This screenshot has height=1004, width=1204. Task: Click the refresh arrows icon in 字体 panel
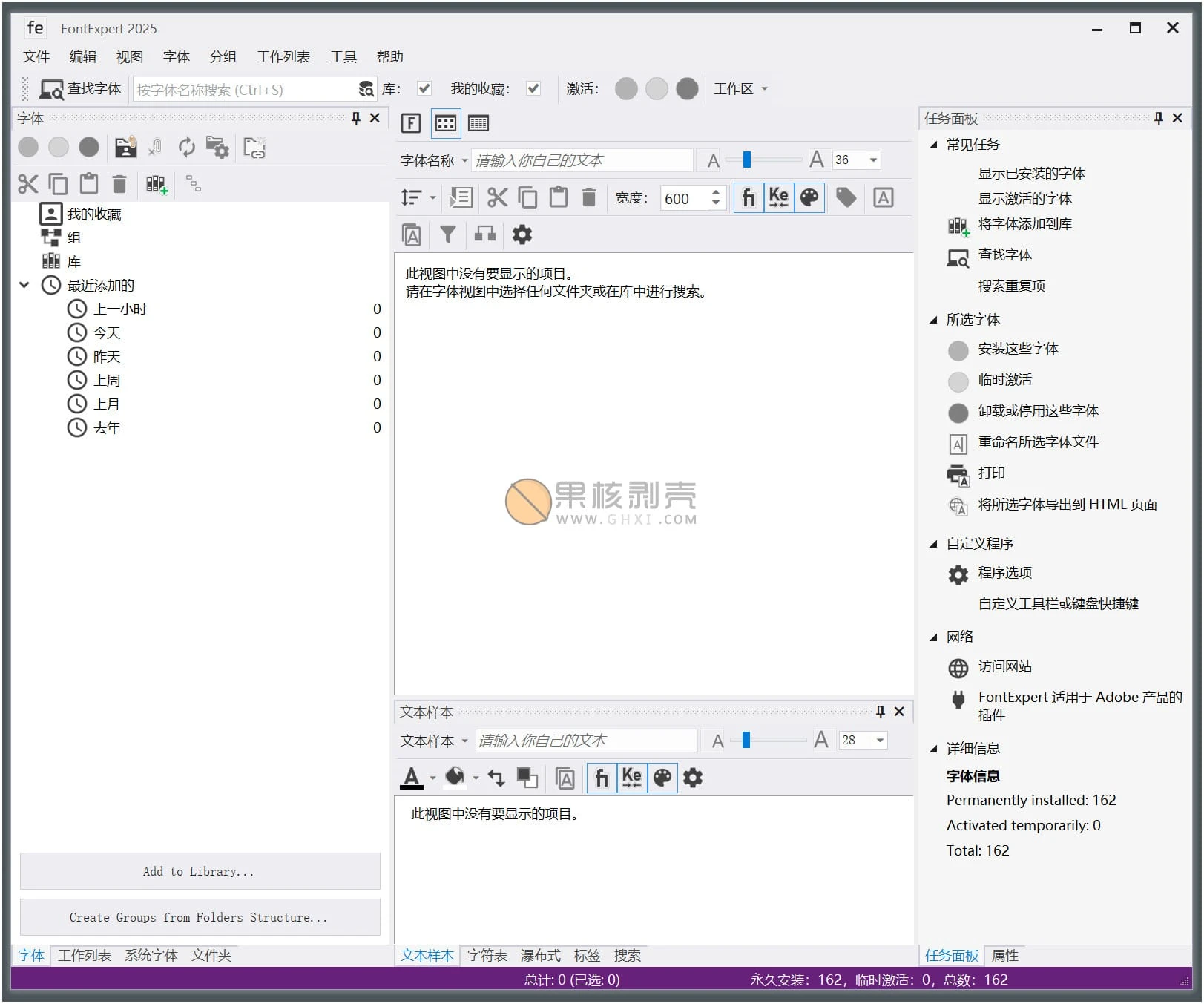[x=186, y=147]
